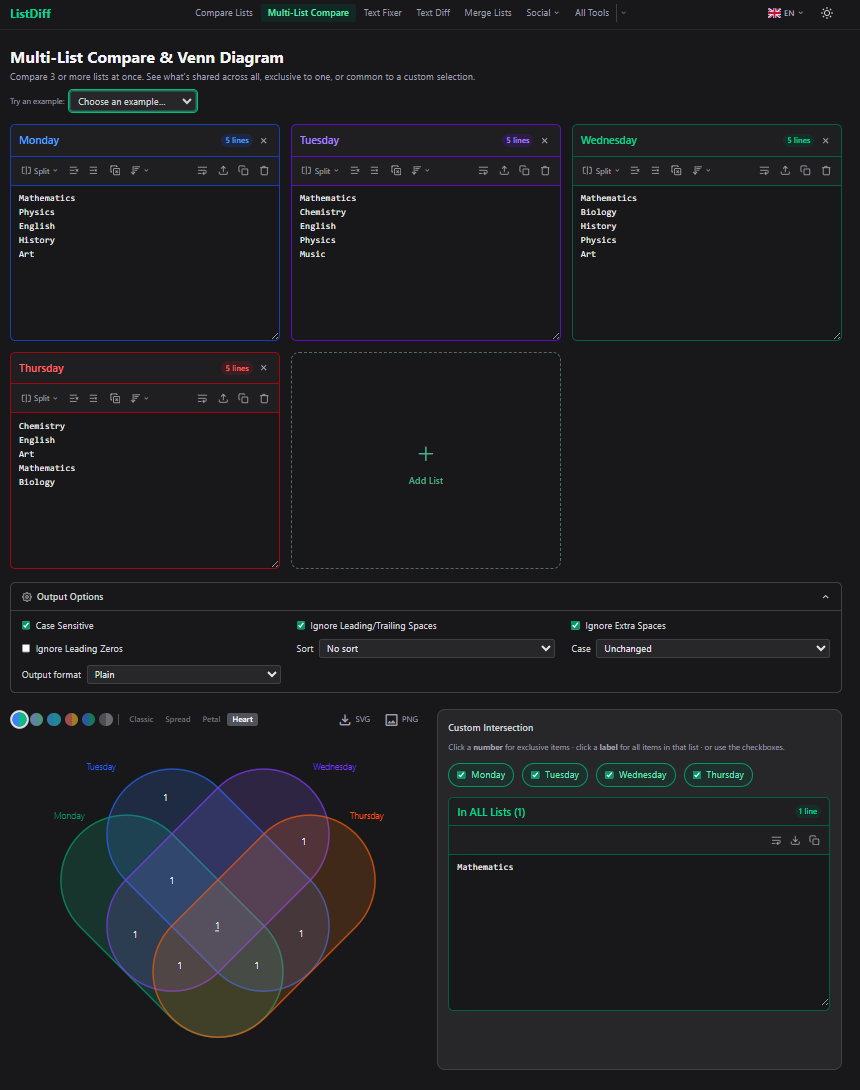This screenshot has height=1090, width=860.
Task: Toggle word wrap in the Thursday list
Action: (x=202, y=398)
